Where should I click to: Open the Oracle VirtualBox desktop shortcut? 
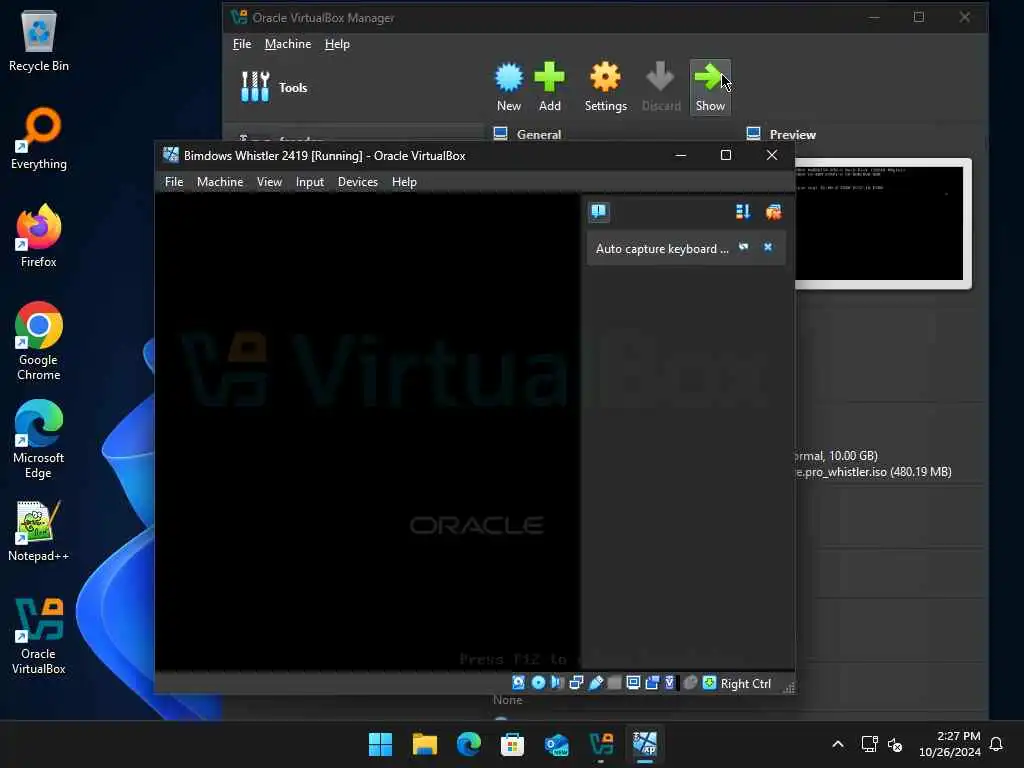[x=39, y=636]
